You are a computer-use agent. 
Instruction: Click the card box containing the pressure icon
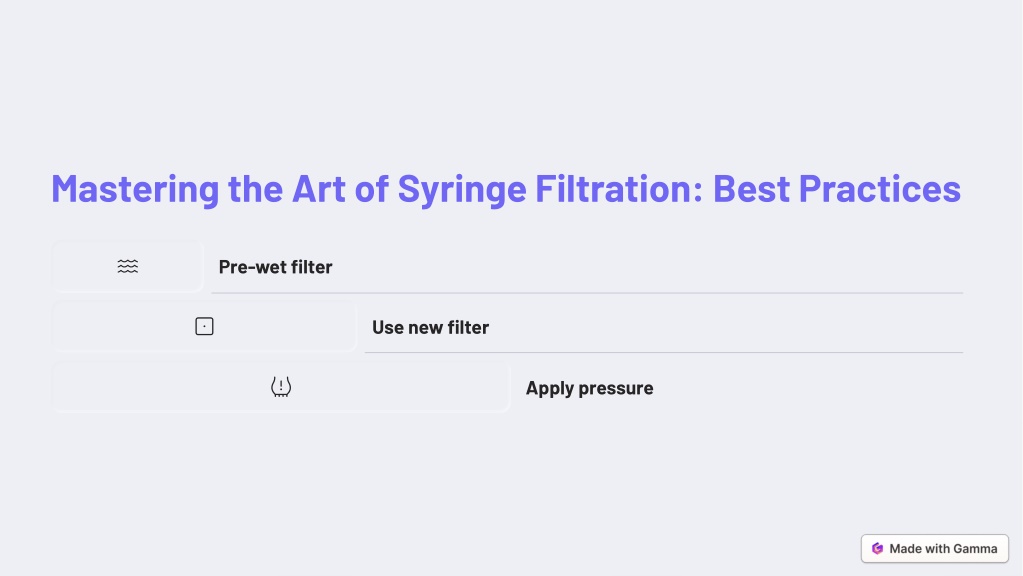click(x=281, y=387)
